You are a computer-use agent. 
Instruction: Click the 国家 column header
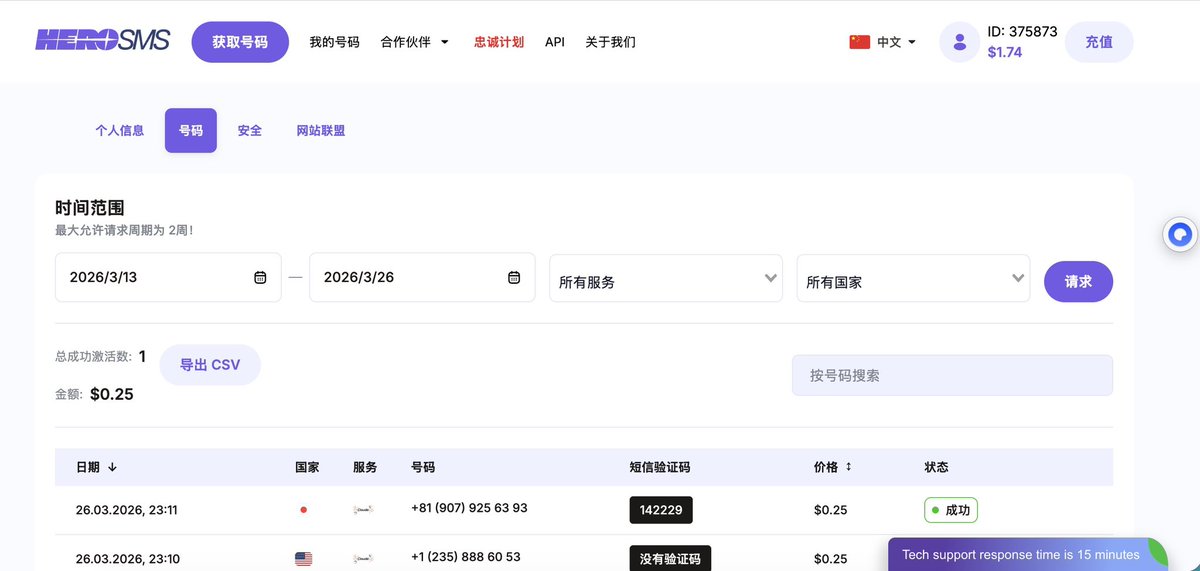(307, 467)
